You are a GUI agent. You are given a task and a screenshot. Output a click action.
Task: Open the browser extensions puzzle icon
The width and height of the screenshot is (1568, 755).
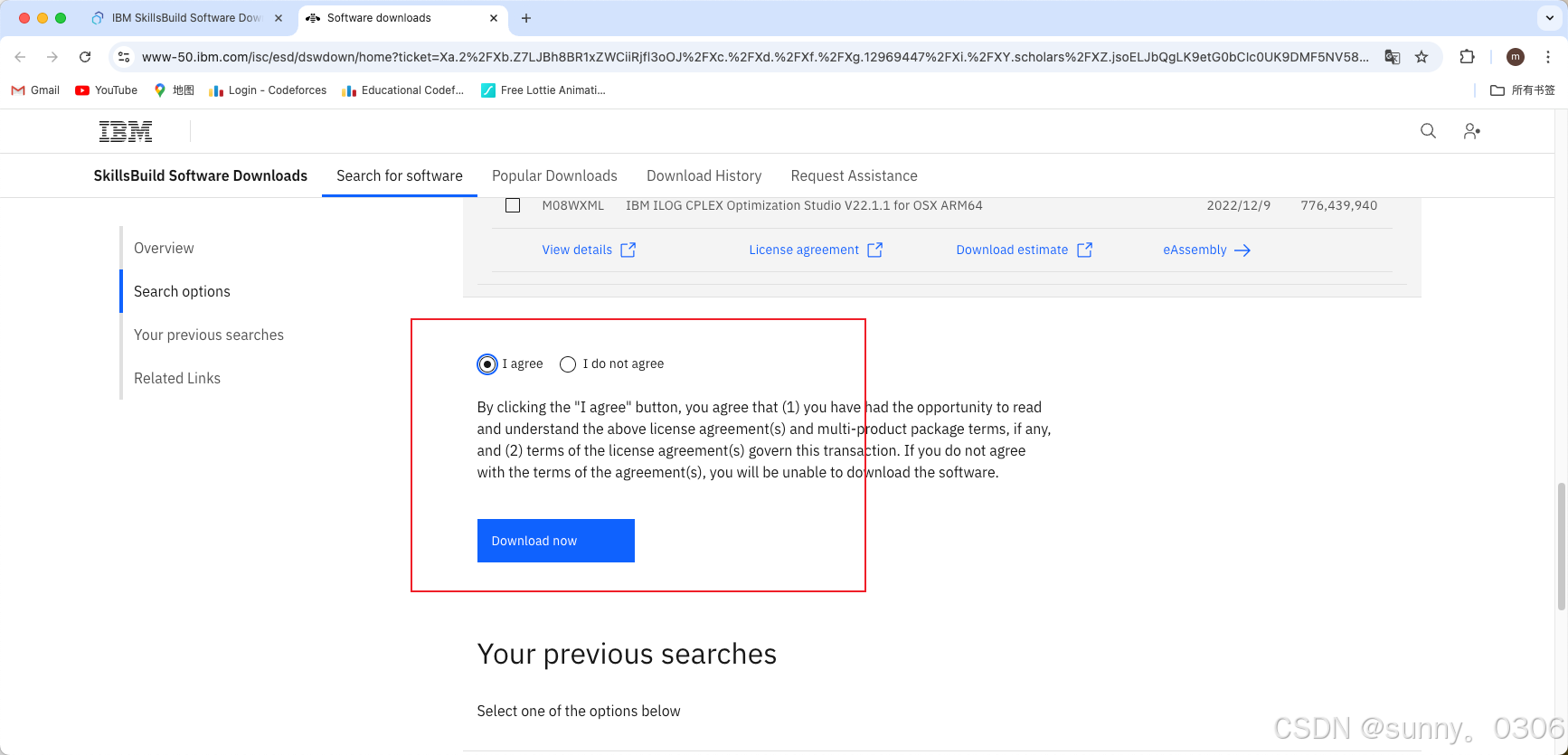1467,57
